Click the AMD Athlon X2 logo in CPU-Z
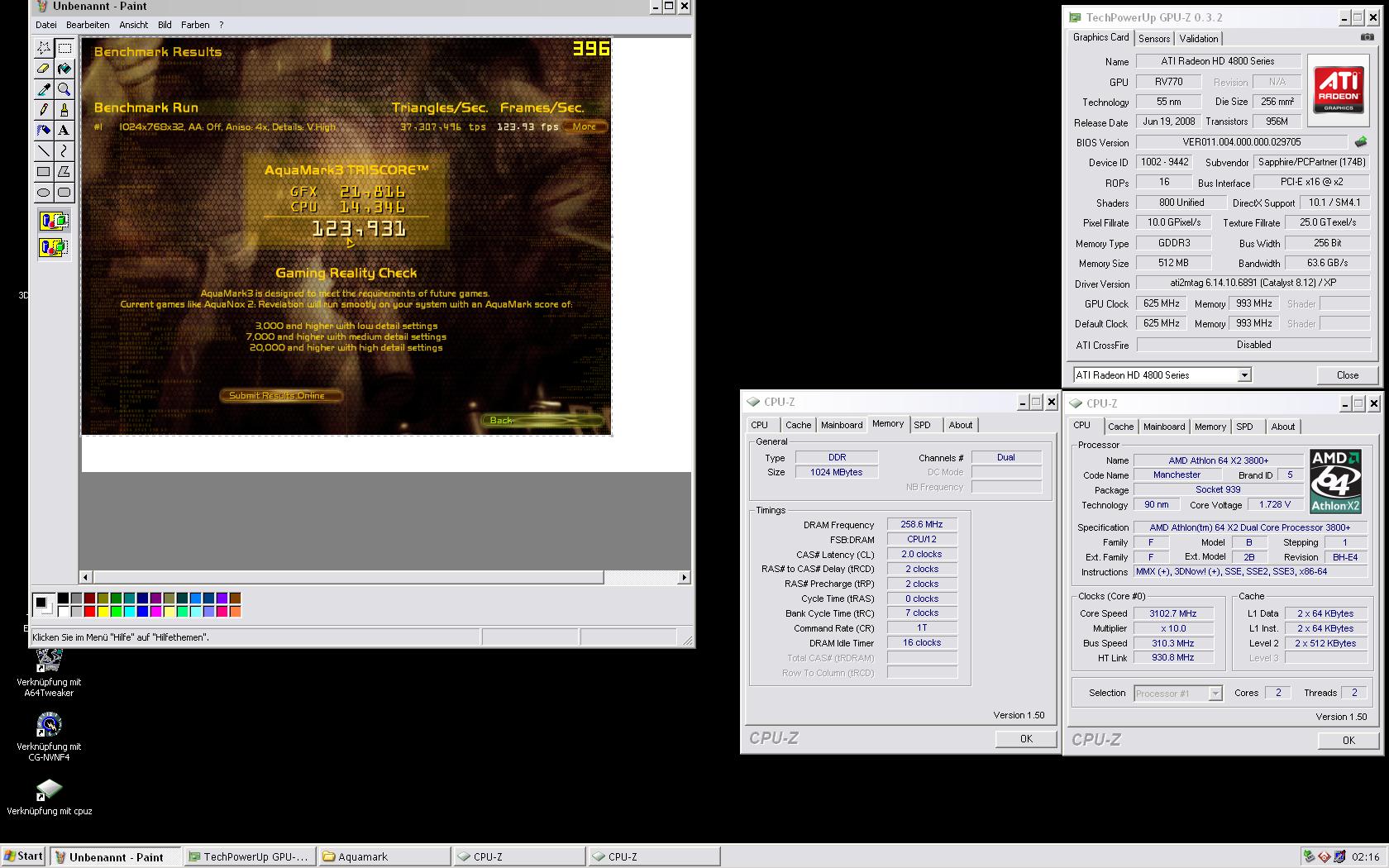Image resolution: width=1389 pixels, height=868 pixels. click(x=1335, y=480)
